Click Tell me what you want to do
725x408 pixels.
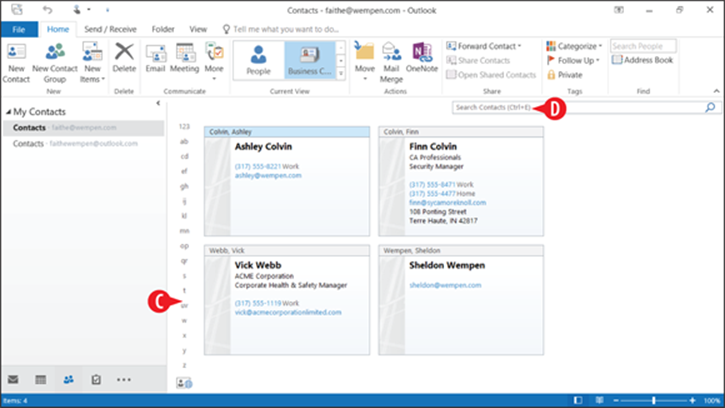coord(281,29)
